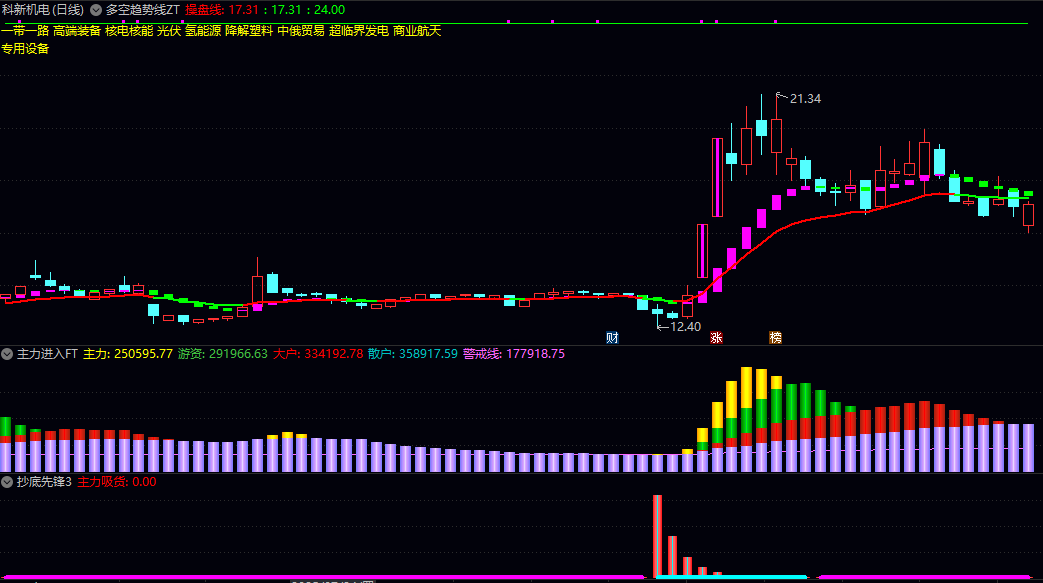The width and height of the screenshot is (1043, 583).
Task: Click the 散户: 358917.59 value
Action: [x=413, y=354]
